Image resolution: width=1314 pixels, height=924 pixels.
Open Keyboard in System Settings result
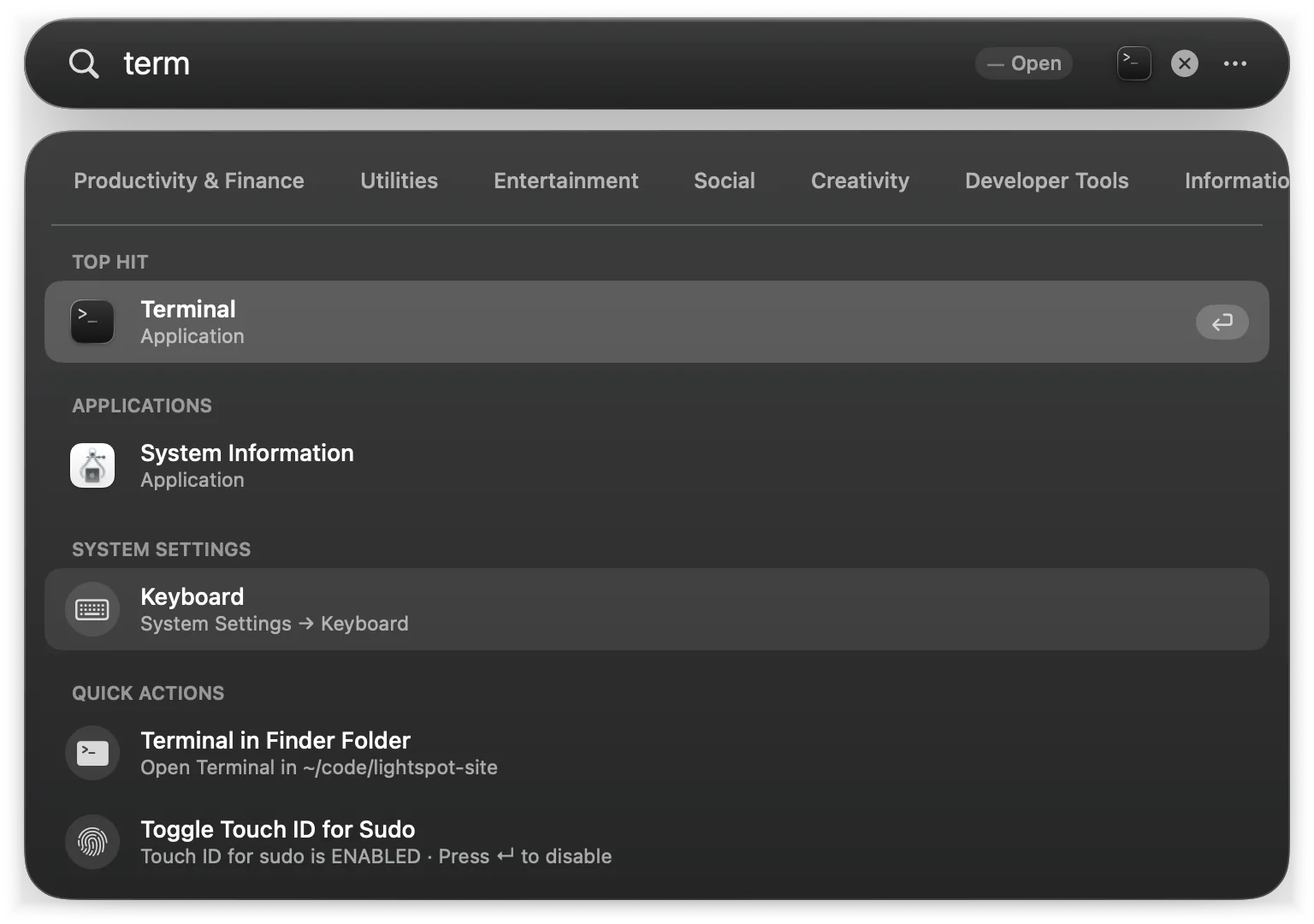(656, 609)
